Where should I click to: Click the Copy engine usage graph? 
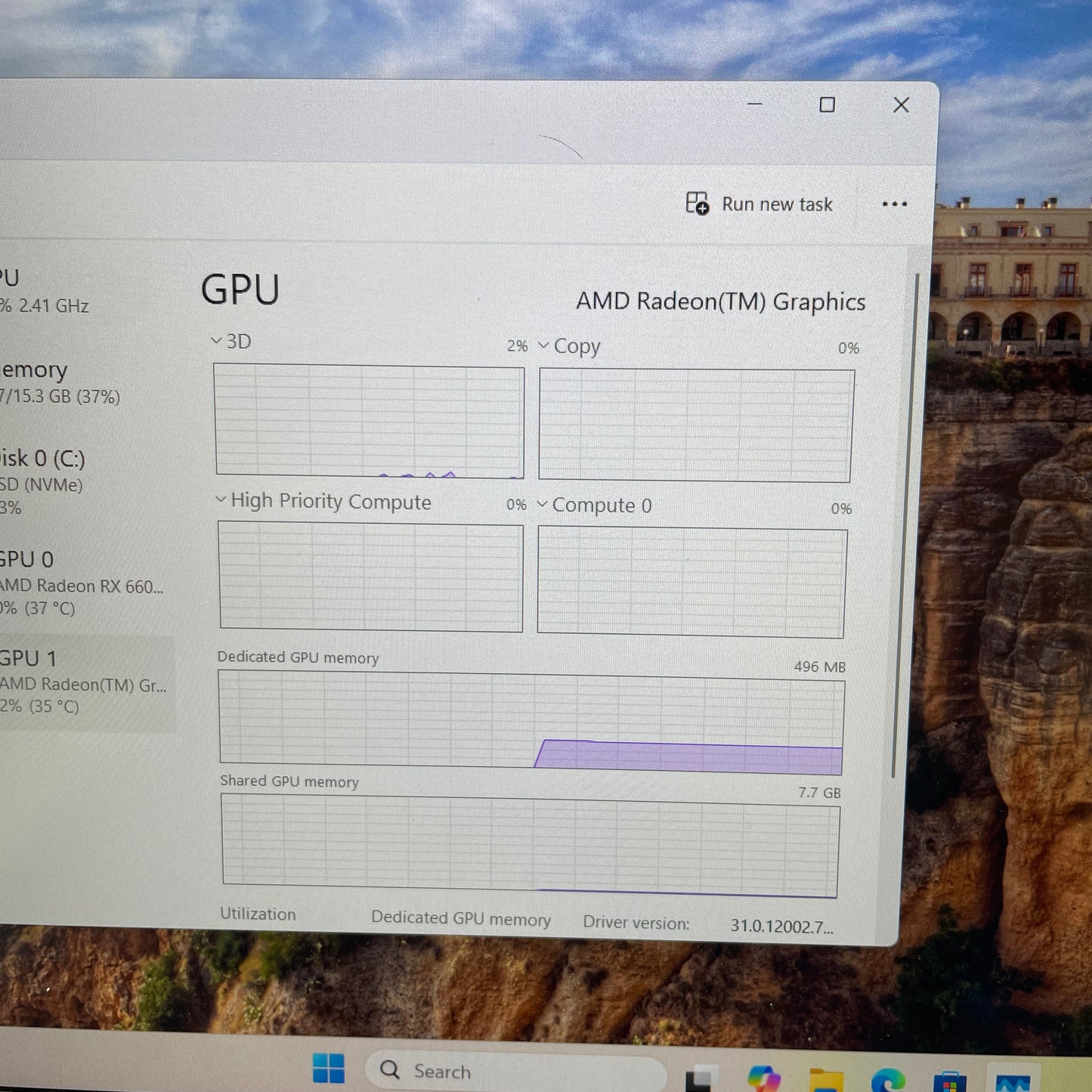[696, 425]
